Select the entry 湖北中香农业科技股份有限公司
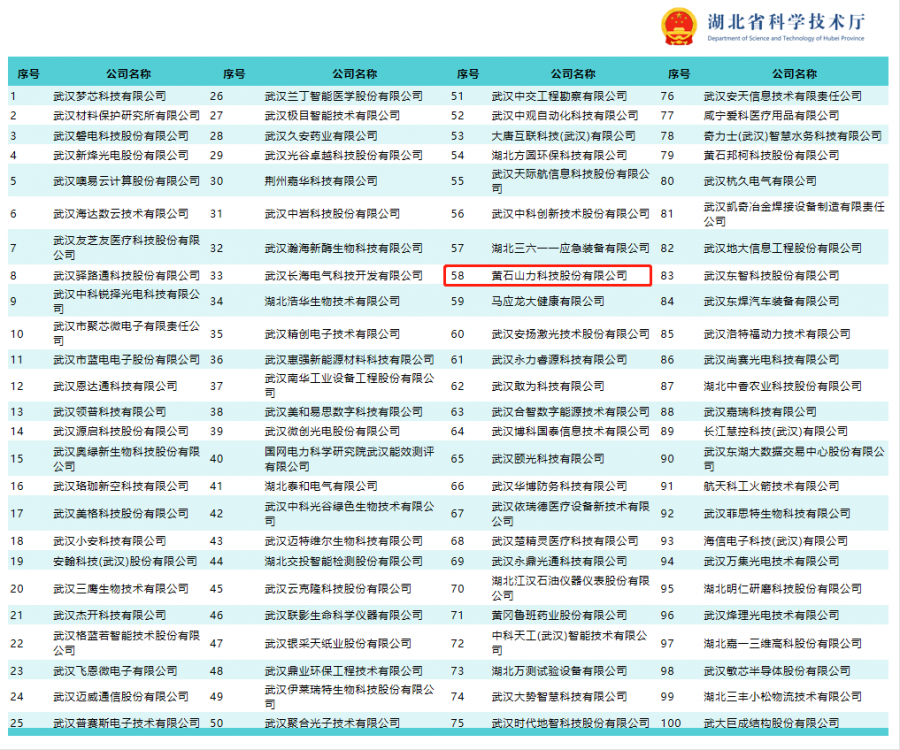This screenshot has width=900, height=750. pyautogui.click(x=783, y=386)
